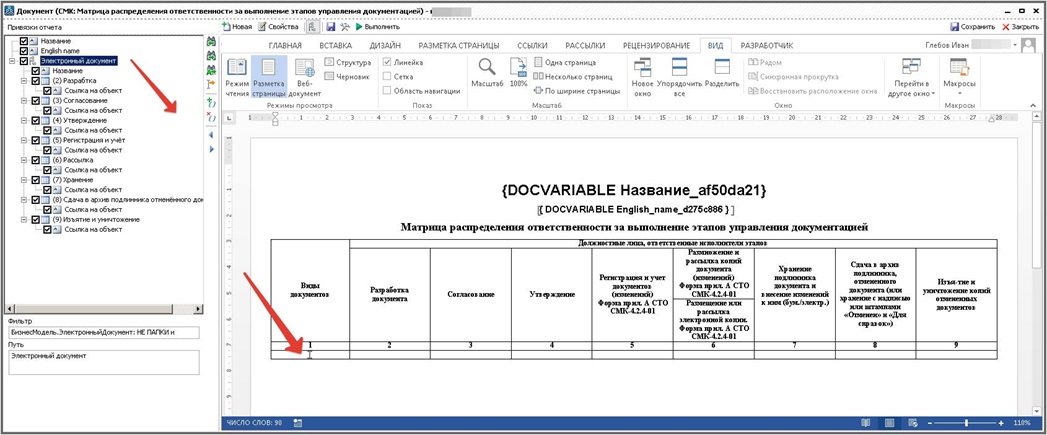Switch to the ВСТАВКА ribbon tab
1047x435 pixels.
335,46
